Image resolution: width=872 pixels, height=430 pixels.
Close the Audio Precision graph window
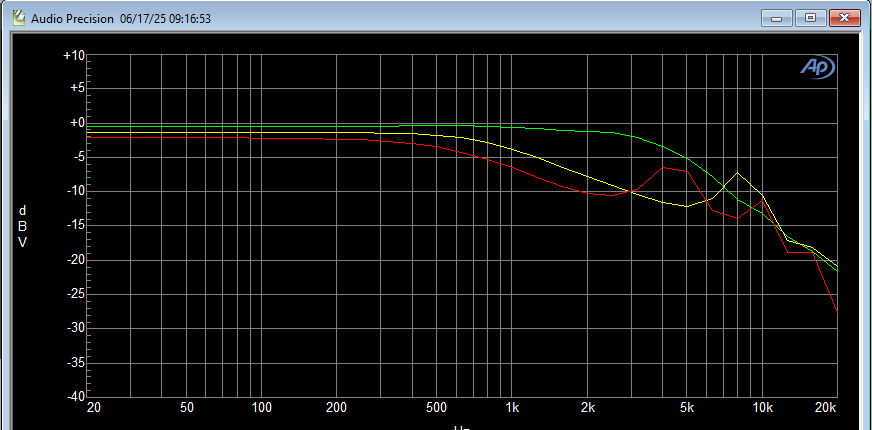tap(844, 18)
